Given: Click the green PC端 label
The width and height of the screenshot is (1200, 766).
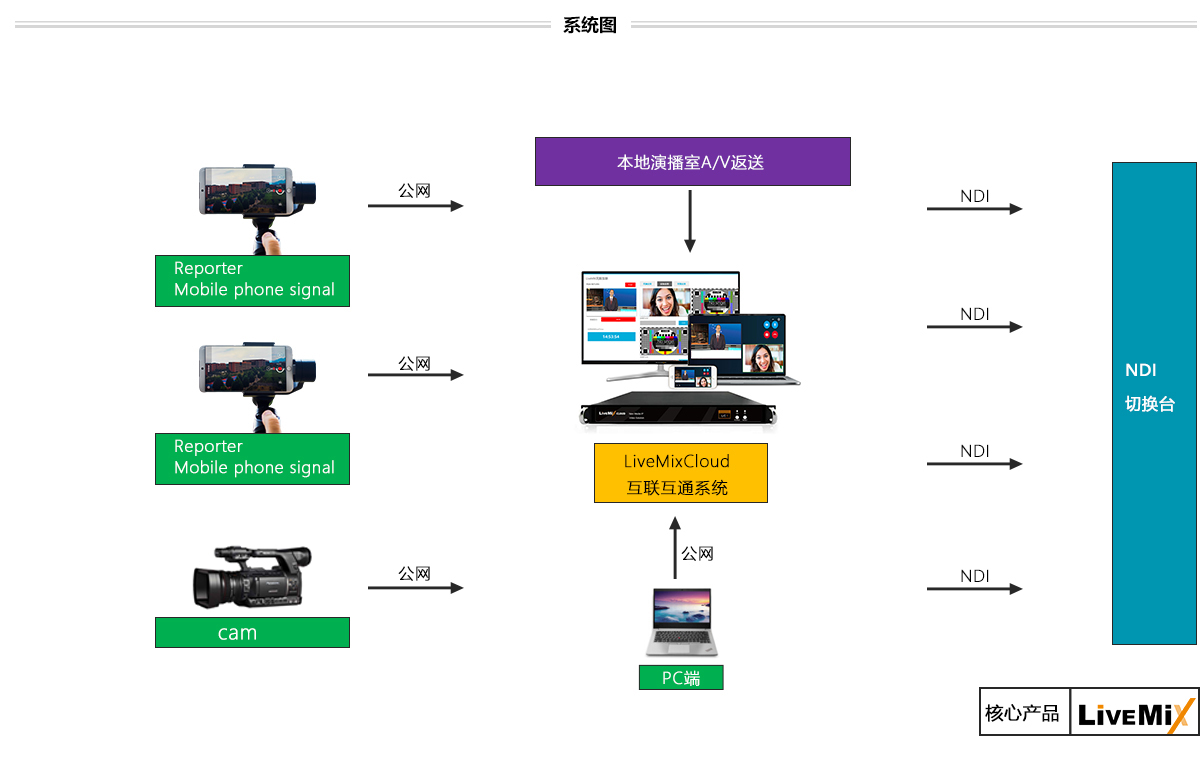Looking at the screenshot, I should pyautogui.click(x=681, y=678).
